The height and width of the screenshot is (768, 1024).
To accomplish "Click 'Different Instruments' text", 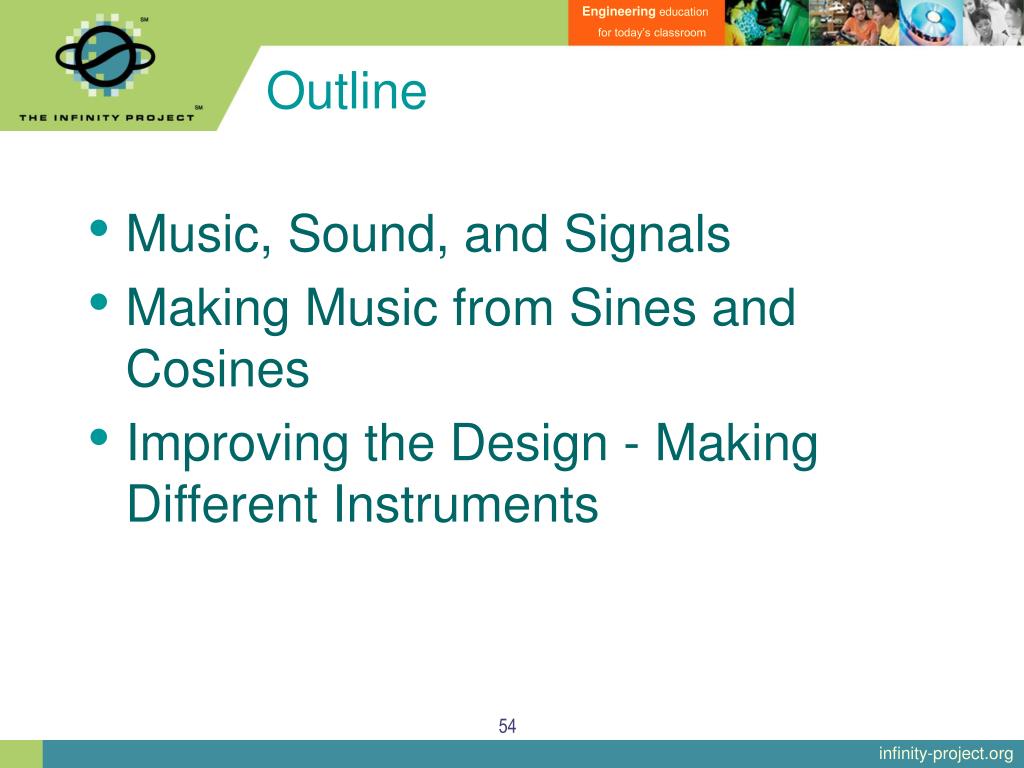I will pos(362,504).
